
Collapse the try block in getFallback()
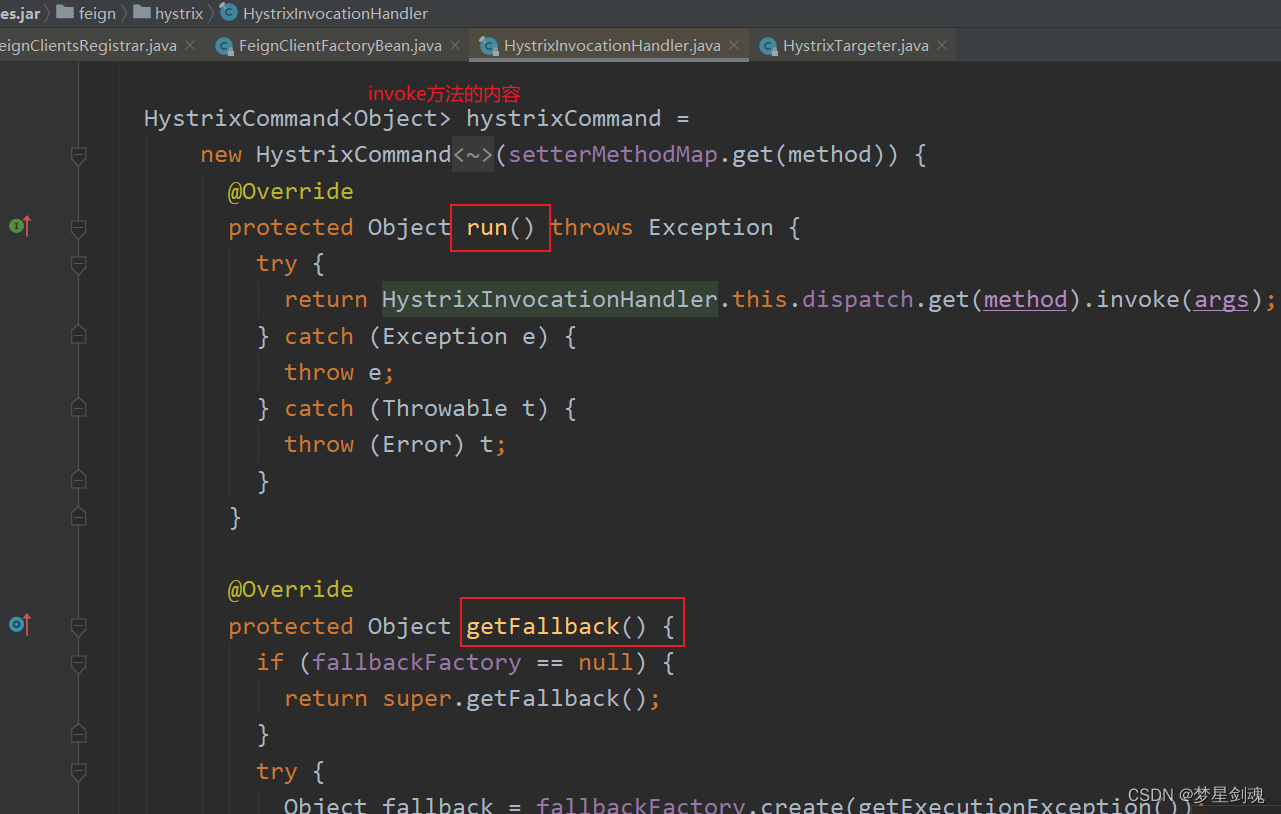(x=79, y=771)
